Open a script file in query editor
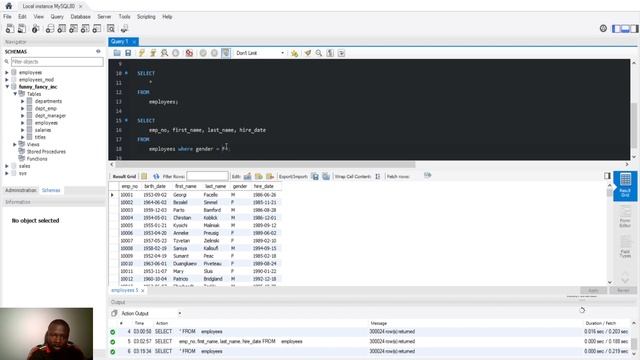 (117, 53)
